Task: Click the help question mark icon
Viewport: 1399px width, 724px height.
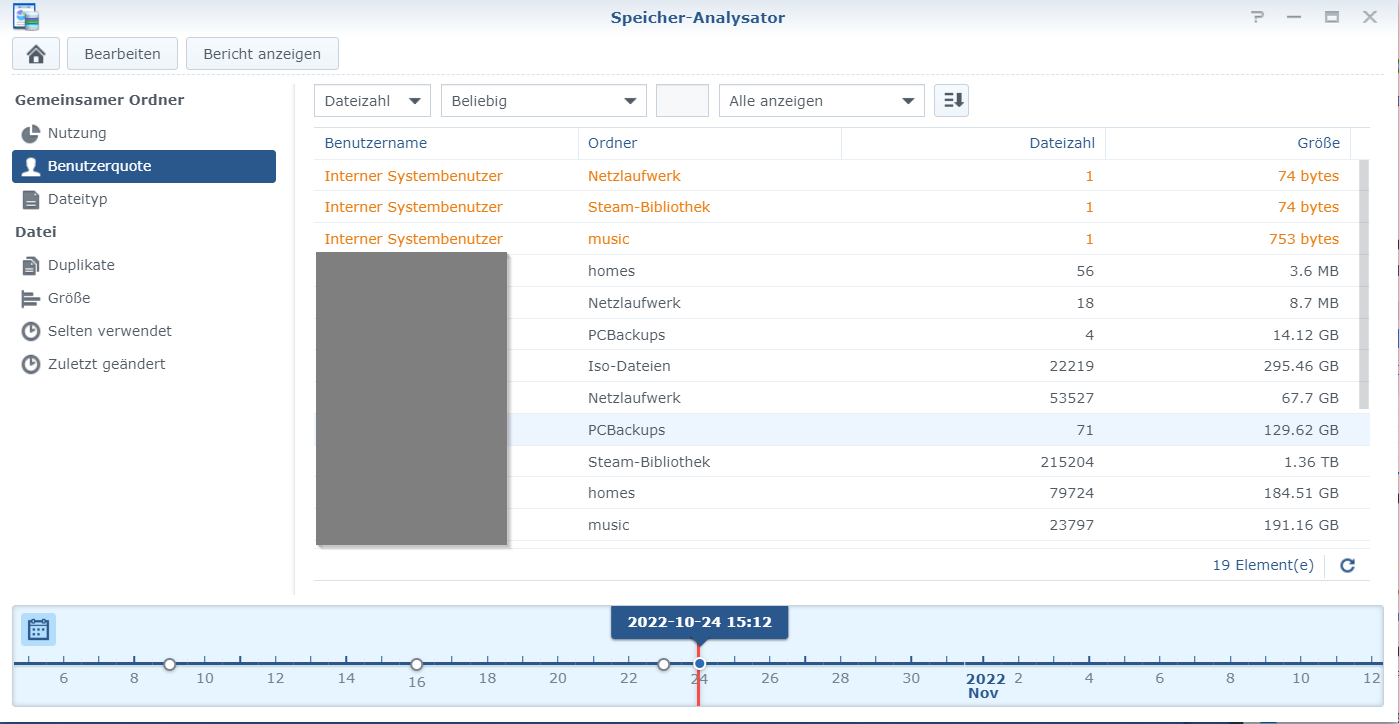Action: [x=1257, y=18]
